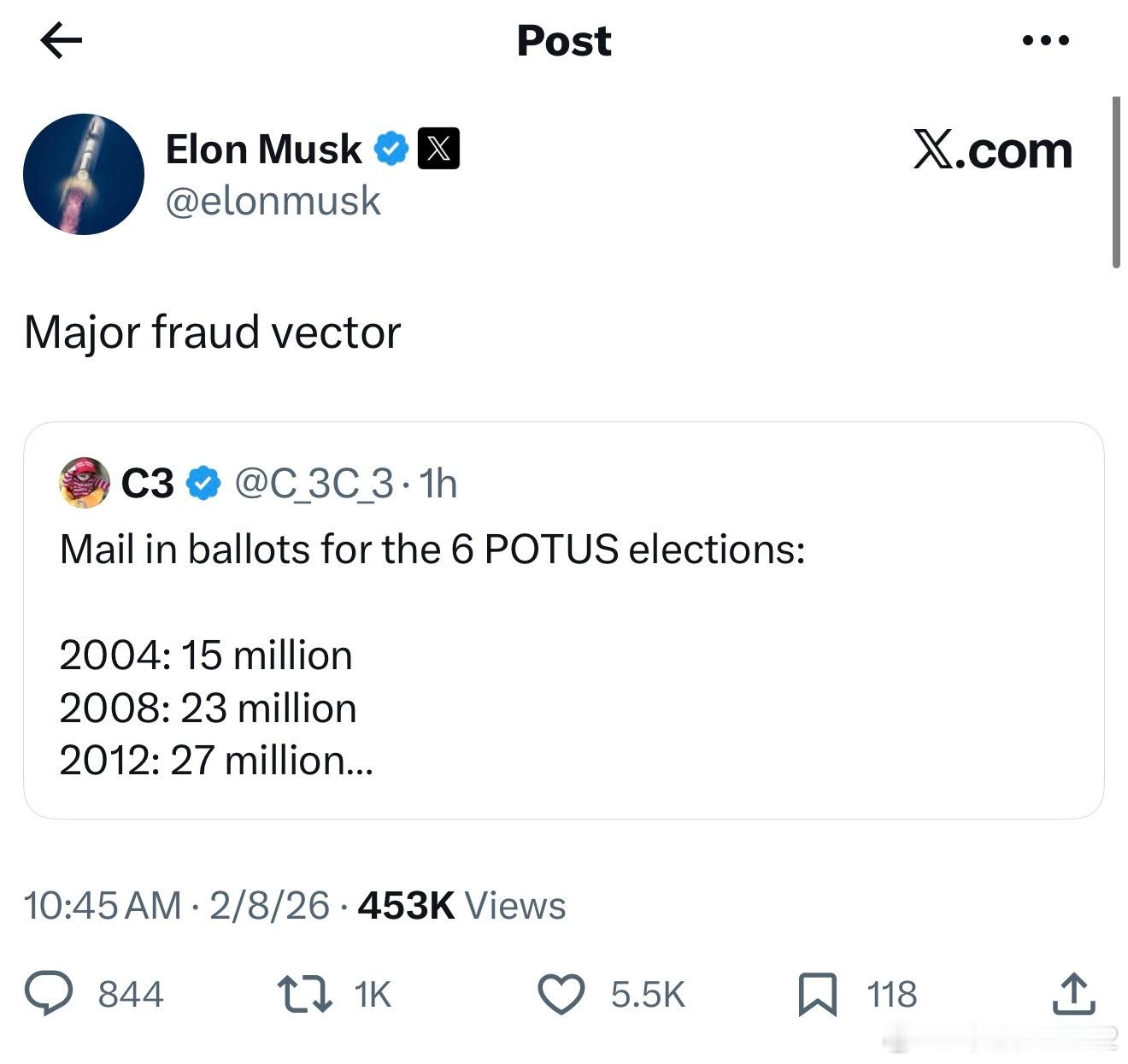
Task: Click the 453K Views count
Action: pyautogui.click(x=461, y=906)
